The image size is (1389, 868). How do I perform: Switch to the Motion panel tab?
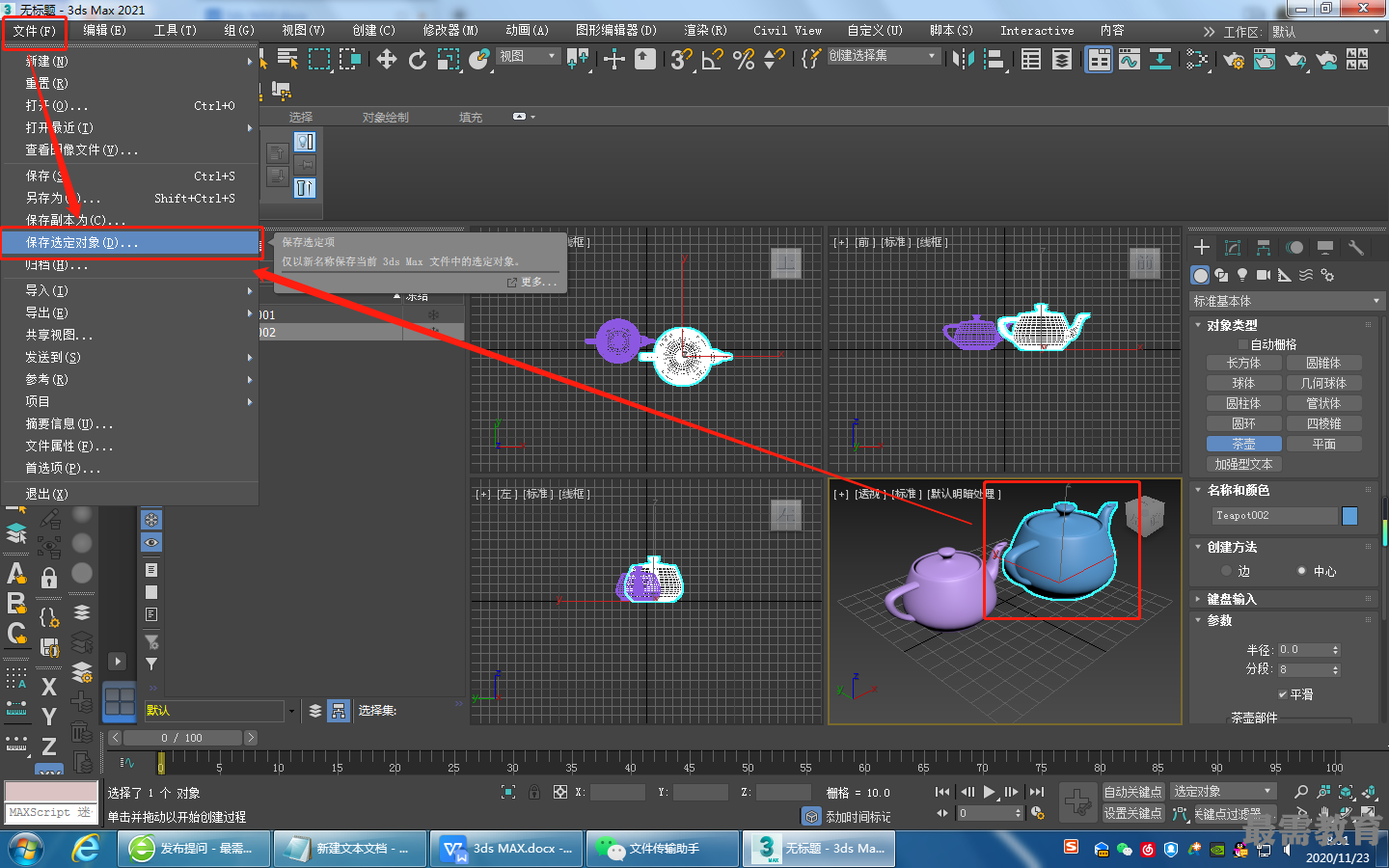1294,248
